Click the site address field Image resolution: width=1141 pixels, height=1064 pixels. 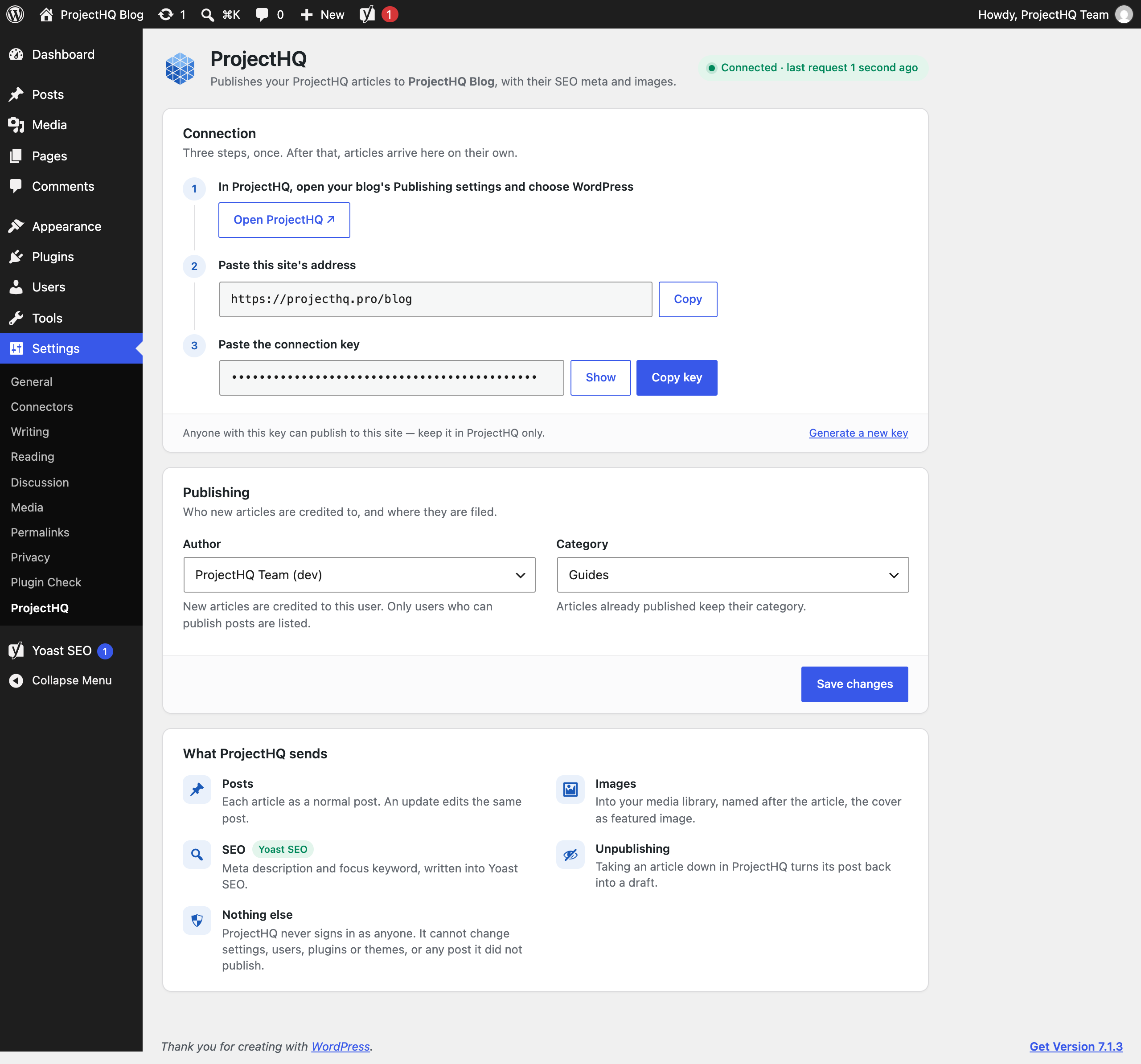(x=435, y=299)
